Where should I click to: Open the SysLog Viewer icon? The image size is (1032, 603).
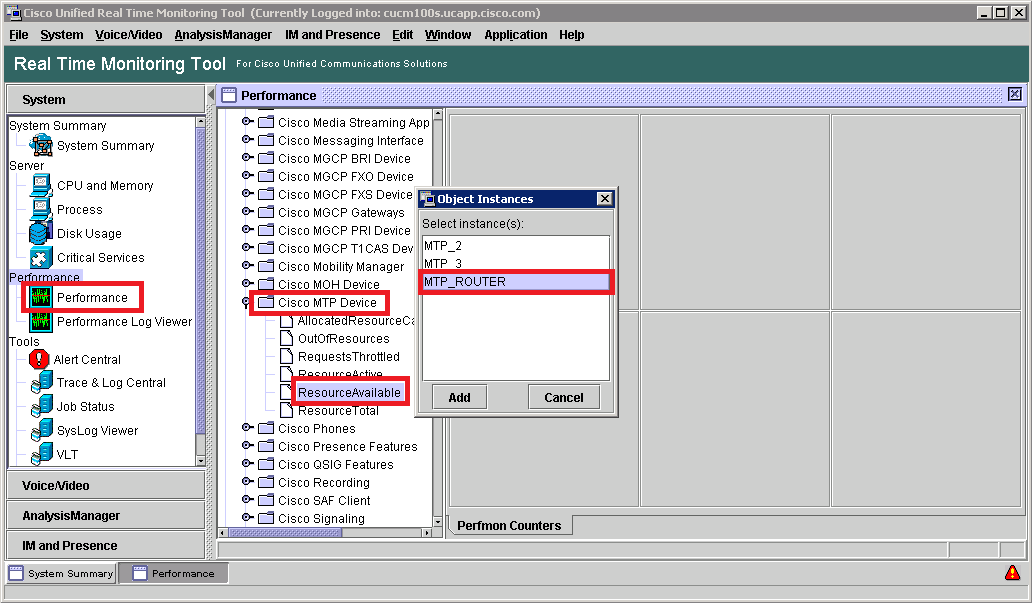pos(40,430)
